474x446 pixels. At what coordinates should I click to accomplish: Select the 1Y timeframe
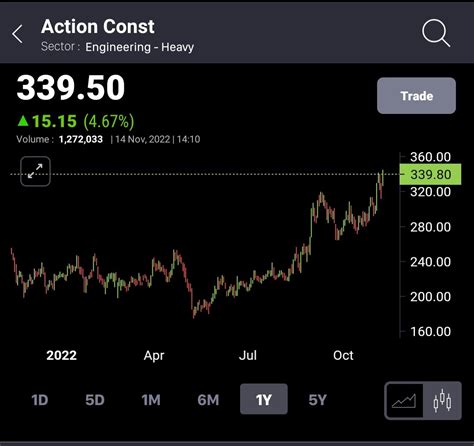[x=264, y=399]
